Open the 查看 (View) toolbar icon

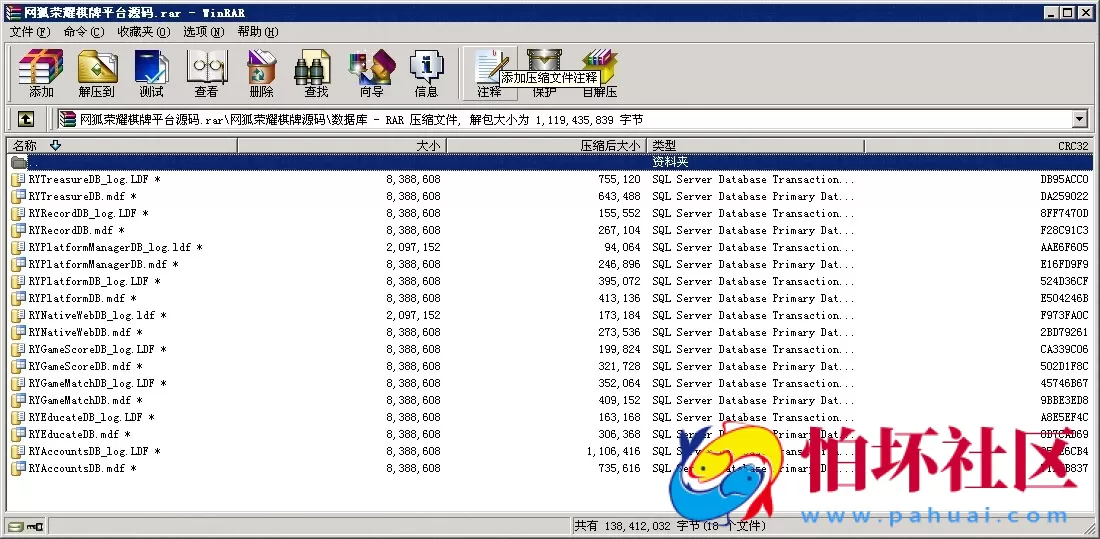click(206, 72)
